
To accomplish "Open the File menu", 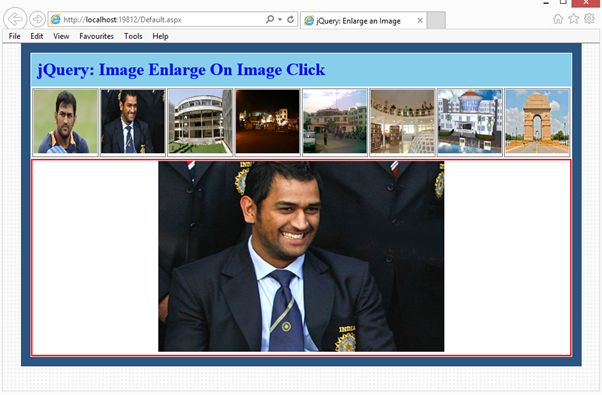I will 15,36.
